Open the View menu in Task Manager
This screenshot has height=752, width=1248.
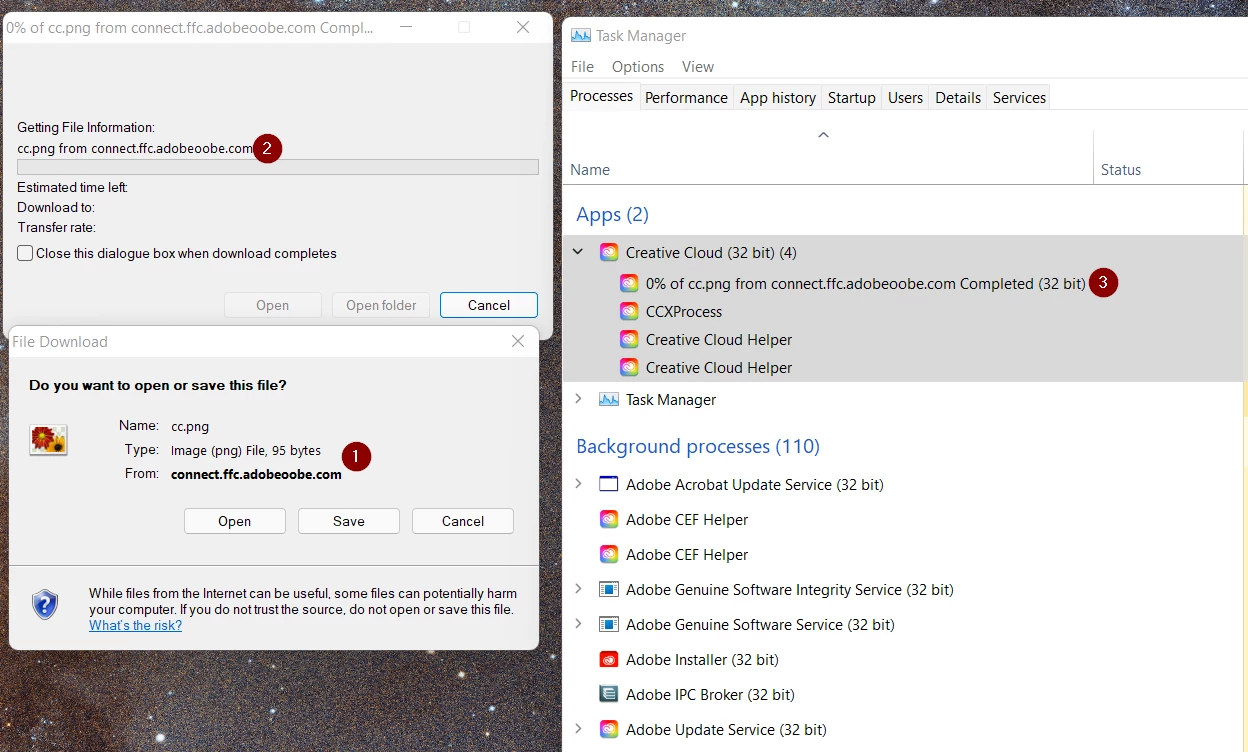click(x=698, y=66)
